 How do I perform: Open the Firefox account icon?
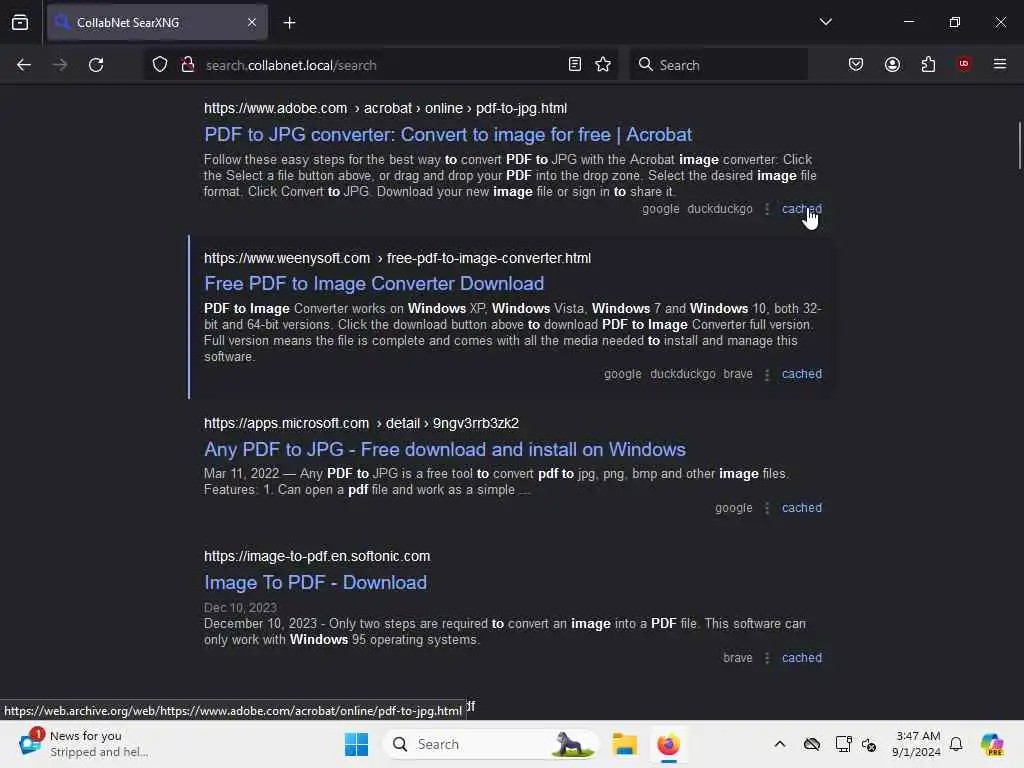[892, 65]
